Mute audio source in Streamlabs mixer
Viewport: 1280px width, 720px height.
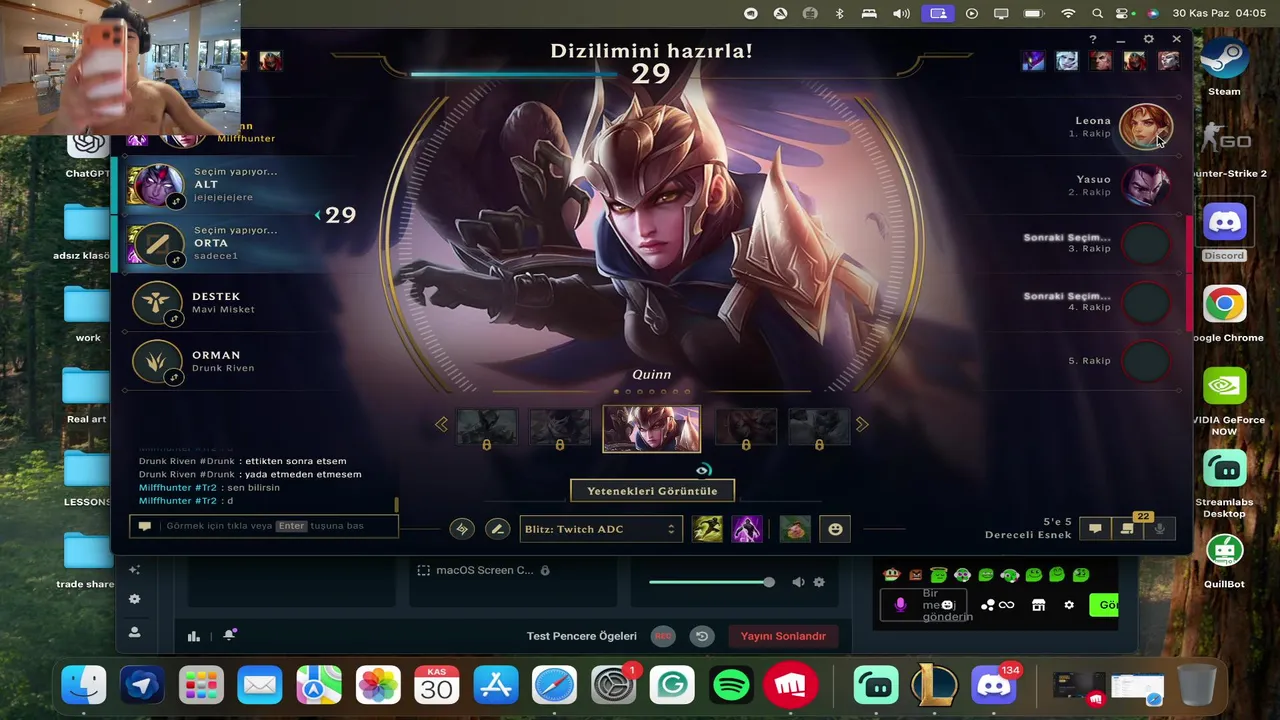coord(798,582)
